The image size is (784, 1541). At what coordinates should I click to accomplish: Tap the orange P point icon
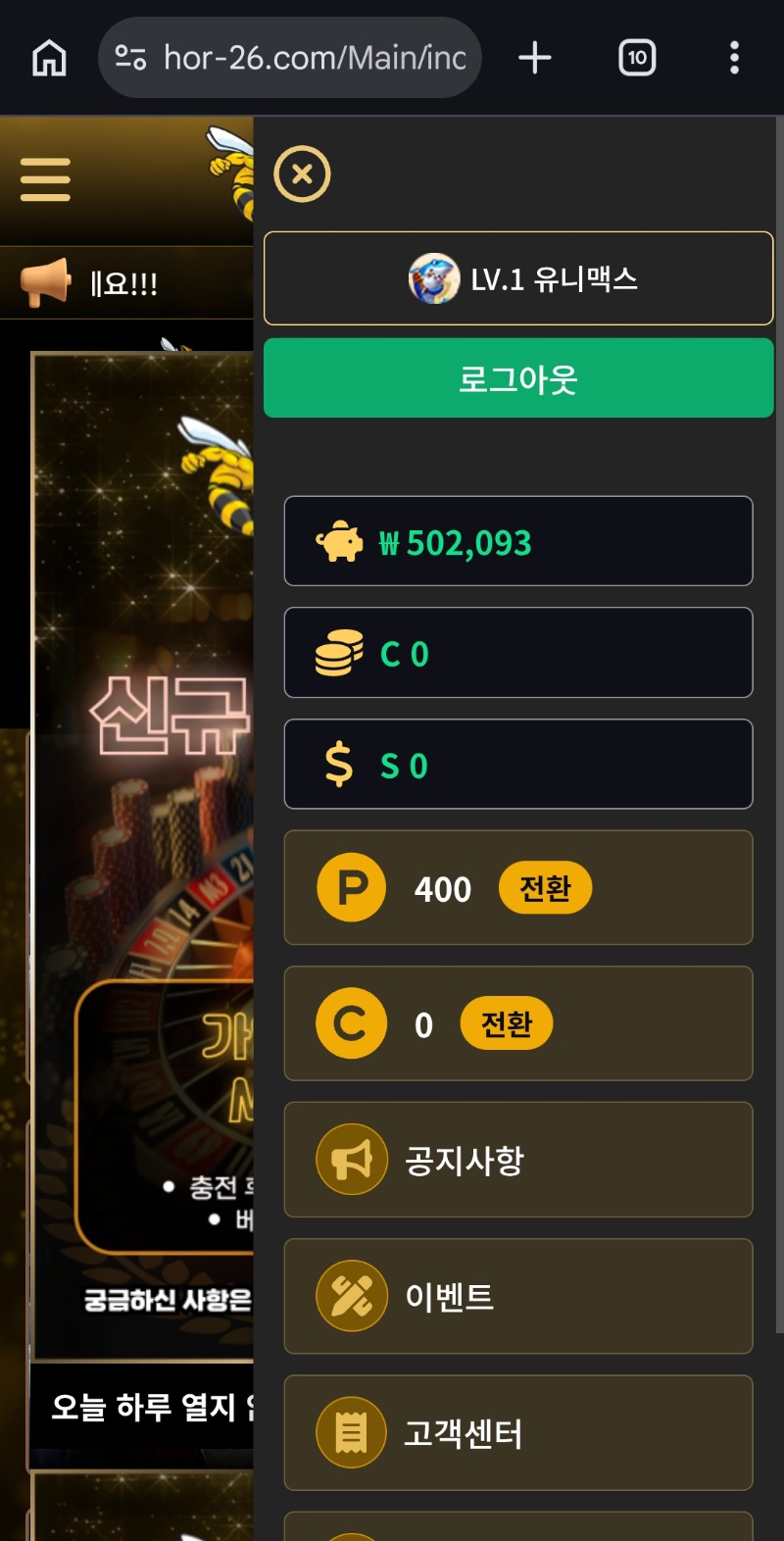point(352,888)
